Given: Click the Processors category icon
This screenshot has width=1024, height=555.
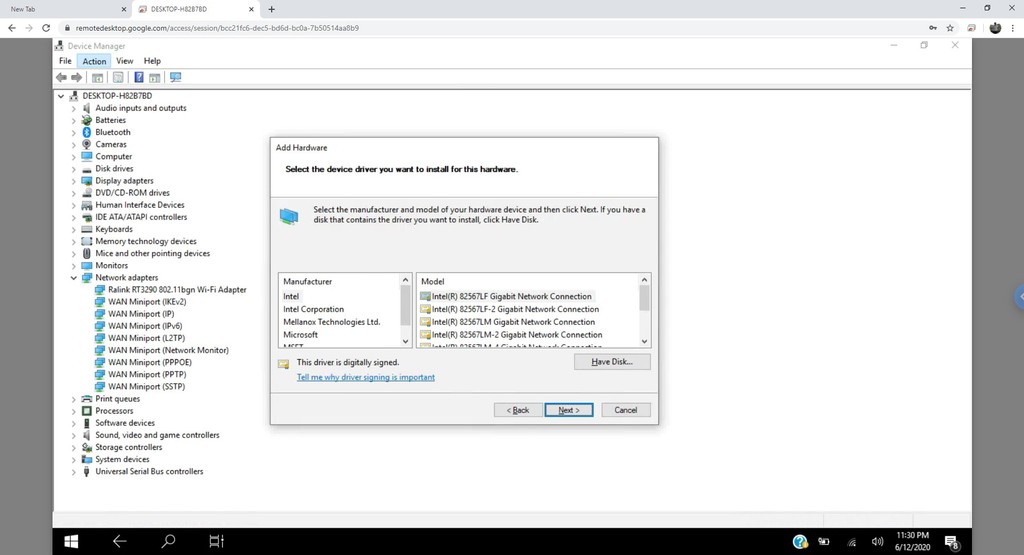Looking at the screenshot, I should click(x=86, y=411).
